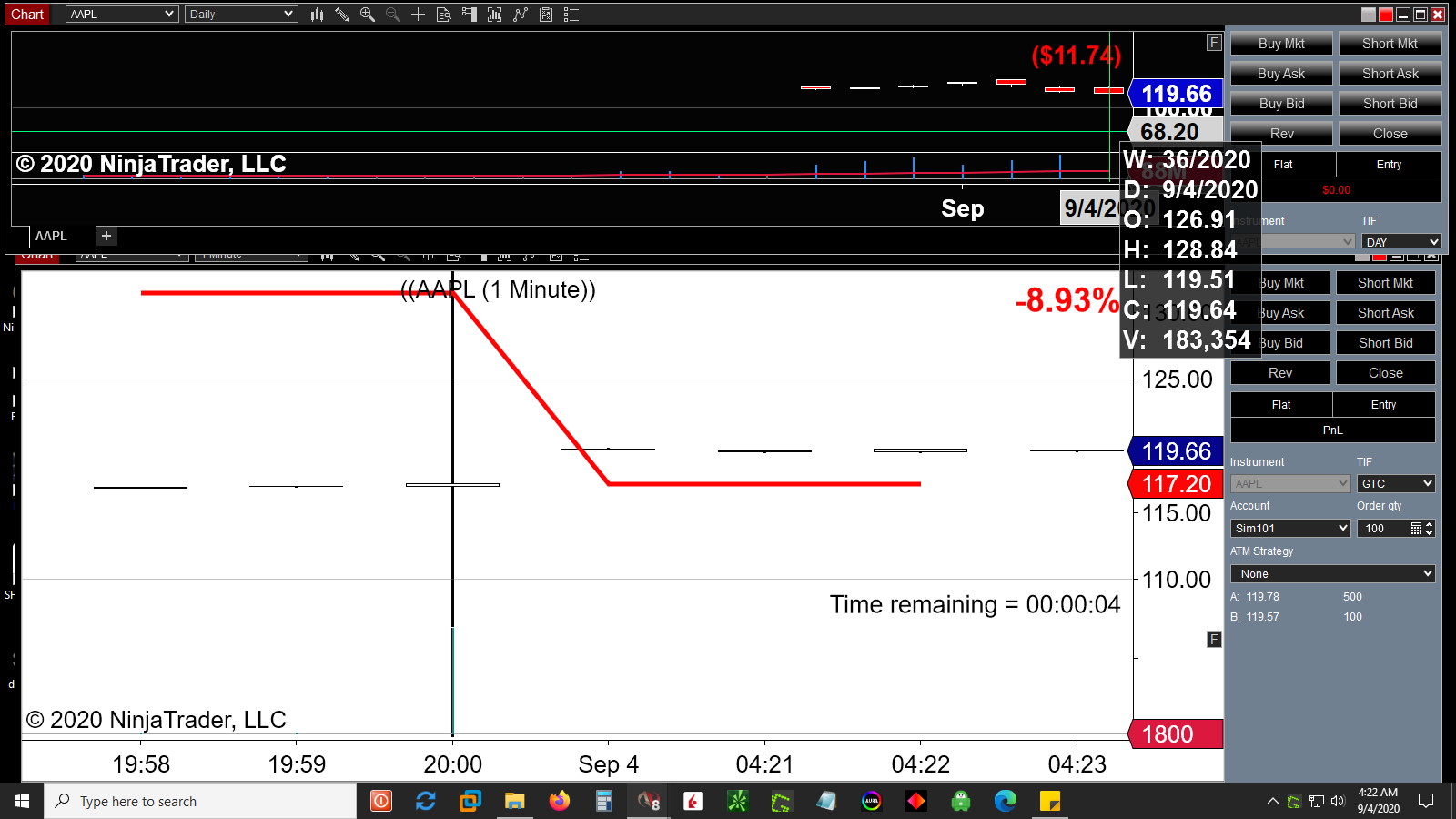The height and width of the screenshot is (819, 1456).
Task: Click Short Mkt in the lower Chart Trader
Action: [1386, 283]
